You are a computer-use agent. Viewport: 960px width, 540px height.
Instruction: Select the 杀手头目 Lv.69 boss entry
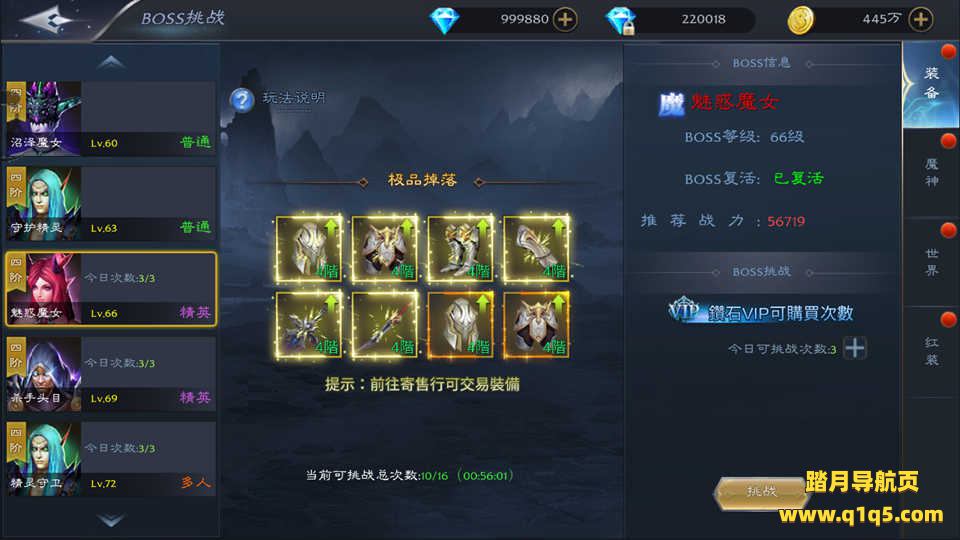coord(111,373)
